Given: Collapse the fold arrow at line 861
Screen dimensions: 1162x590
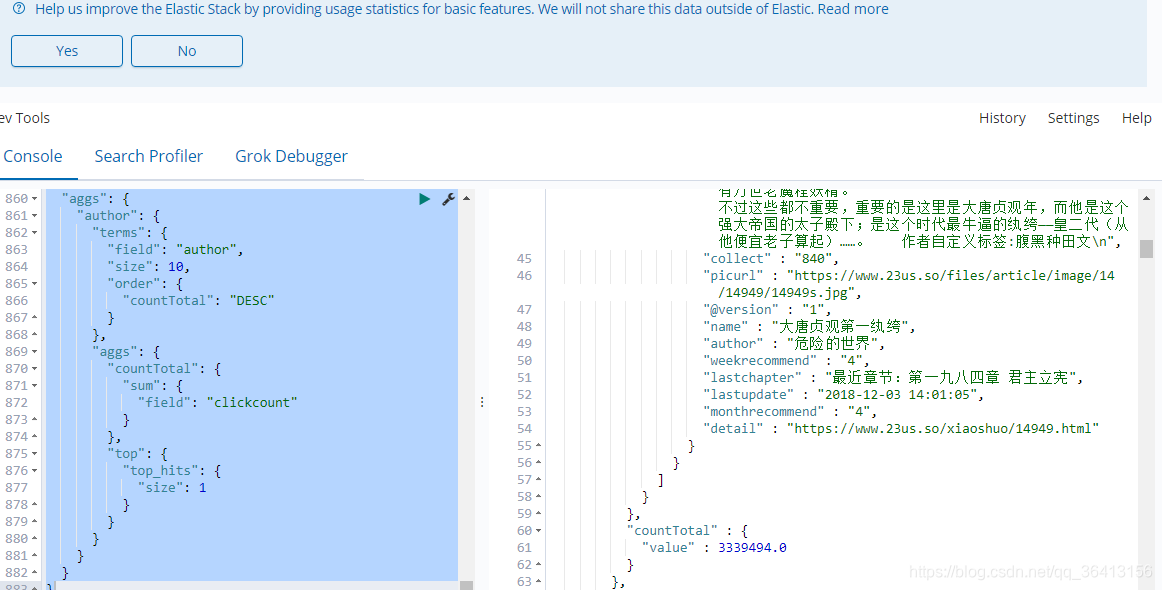Looking at the screenshot, I should click(x=35, y=216).
